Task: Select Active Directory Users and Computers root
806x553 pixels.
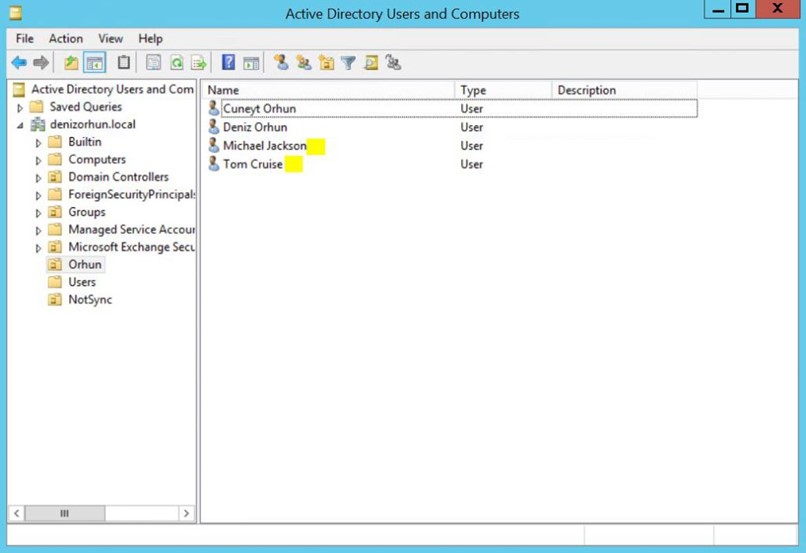Action: [x=112, y=89]
